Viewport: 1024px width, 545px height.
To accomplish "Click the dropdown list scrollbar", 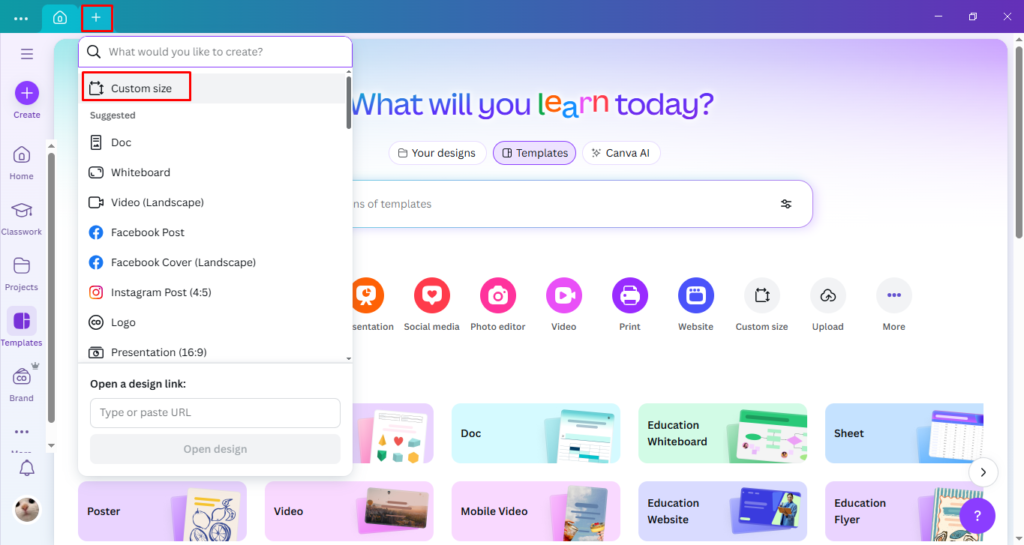I will (348, 105).
